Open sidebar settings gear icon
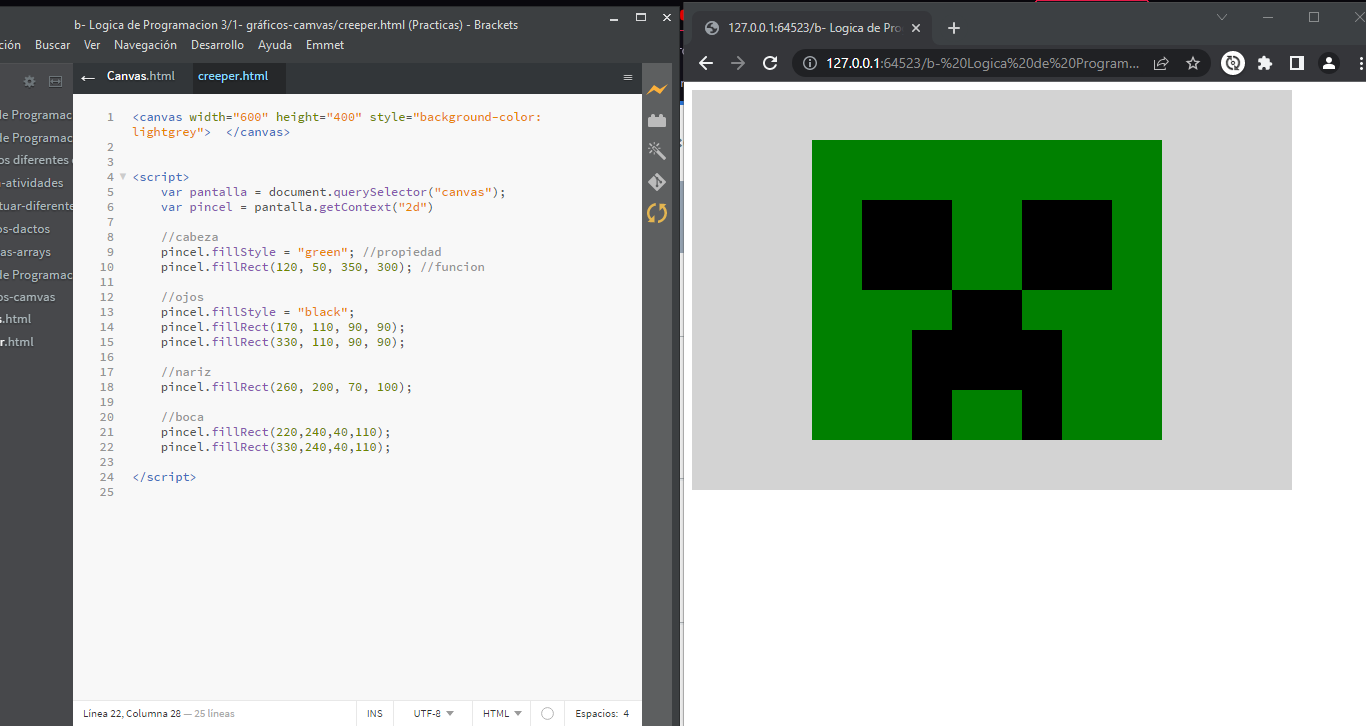The height and width of the screenshot is (726, 1366). click(29, 81)
